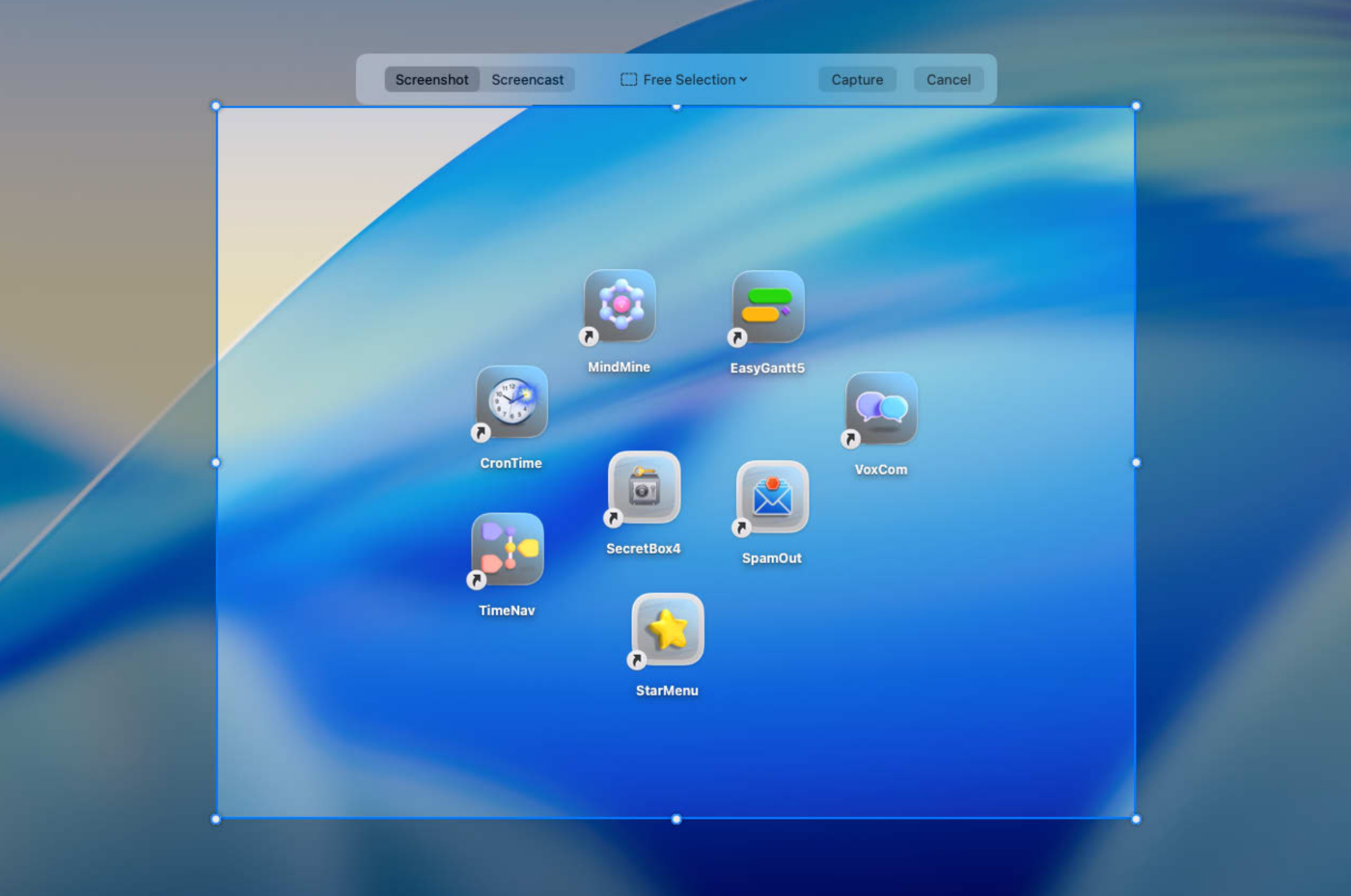This screenshot has width=1351, height=896.
Task: Click the CronTime clock icon
Action: (511, 402)
